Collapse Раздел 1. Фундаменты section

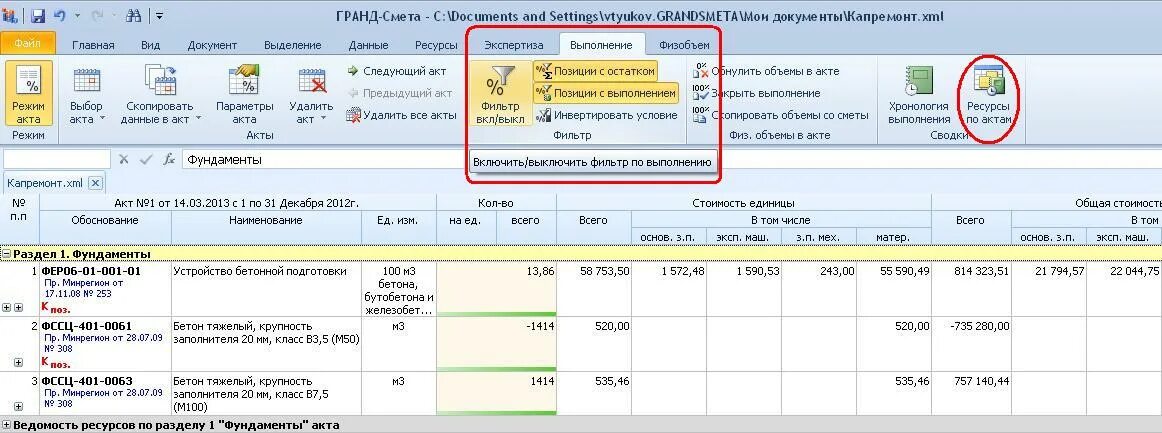pos(6,254)
